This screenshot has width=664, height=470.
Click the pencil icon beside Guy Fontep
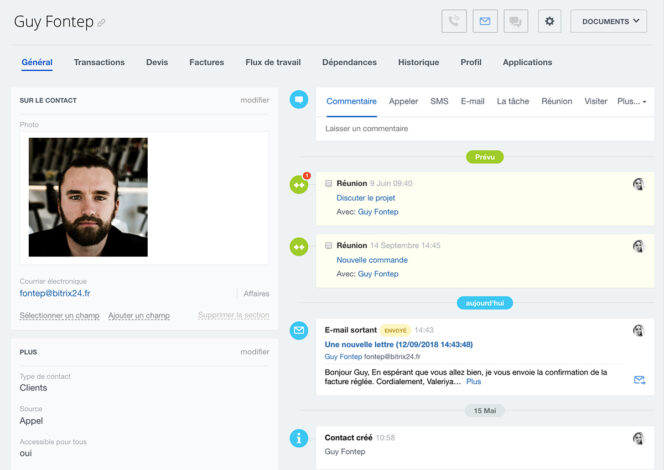click(101, 23)
